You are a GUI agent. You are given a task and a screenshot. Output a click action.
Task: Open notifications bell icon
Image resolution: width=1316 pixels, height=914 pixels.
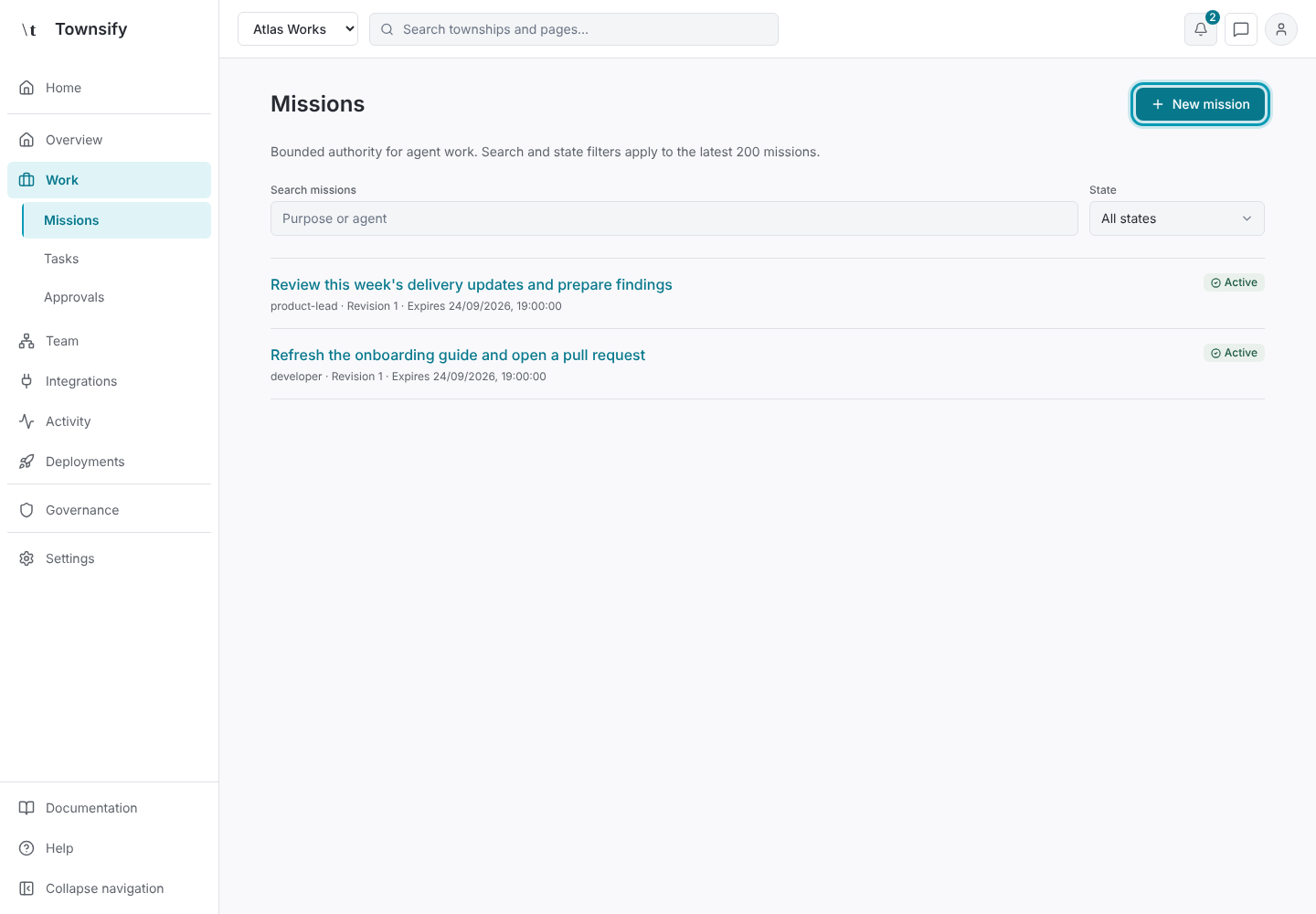(1201, 29)
